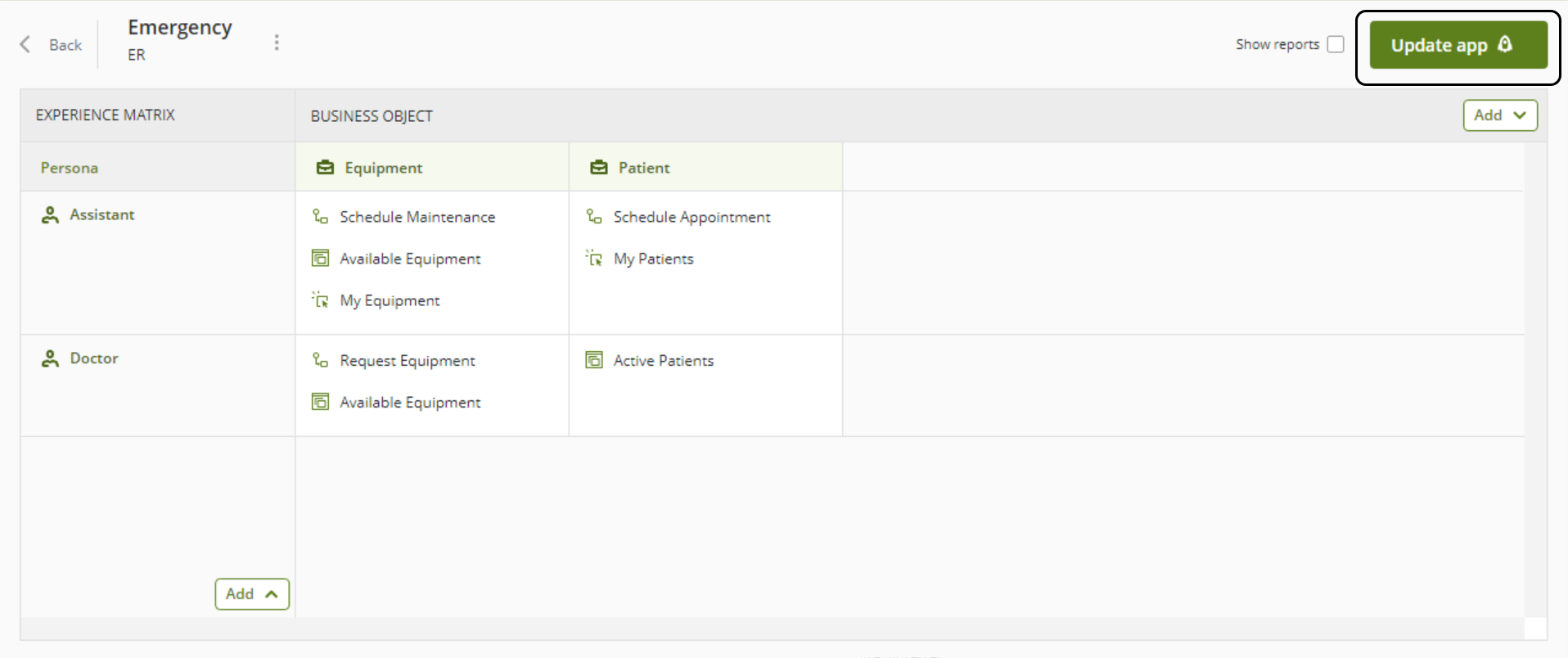Viewport: 1568px width, 658px height.
Task: Click the Doctor persona icon
Action: tap(50, 358)
